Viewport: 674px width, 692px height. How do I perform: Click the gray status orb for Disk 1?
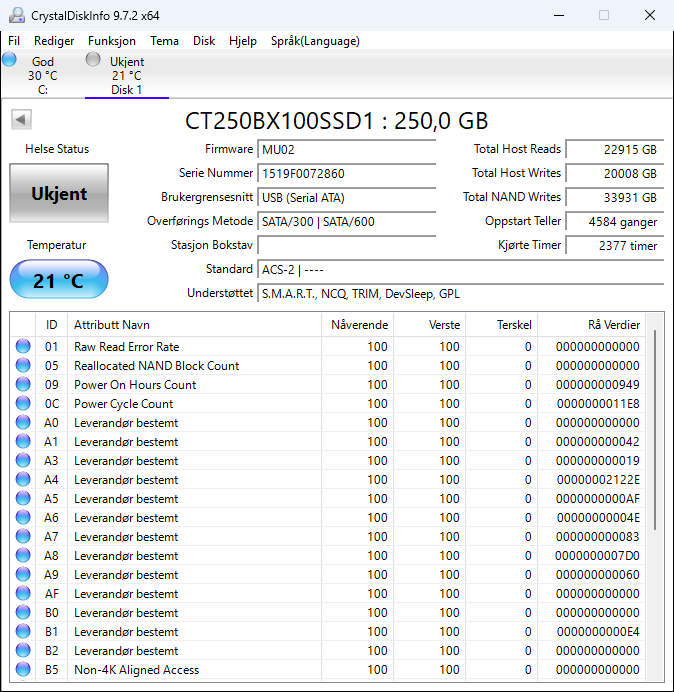[x=93, y=59]
